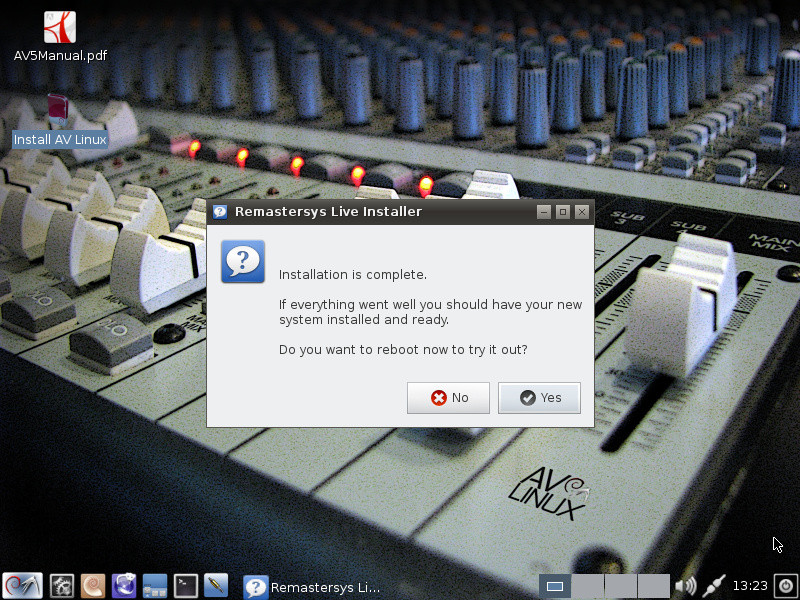Click No to skip rebooting
Screen dimensions: 800x600
[448, 397]
